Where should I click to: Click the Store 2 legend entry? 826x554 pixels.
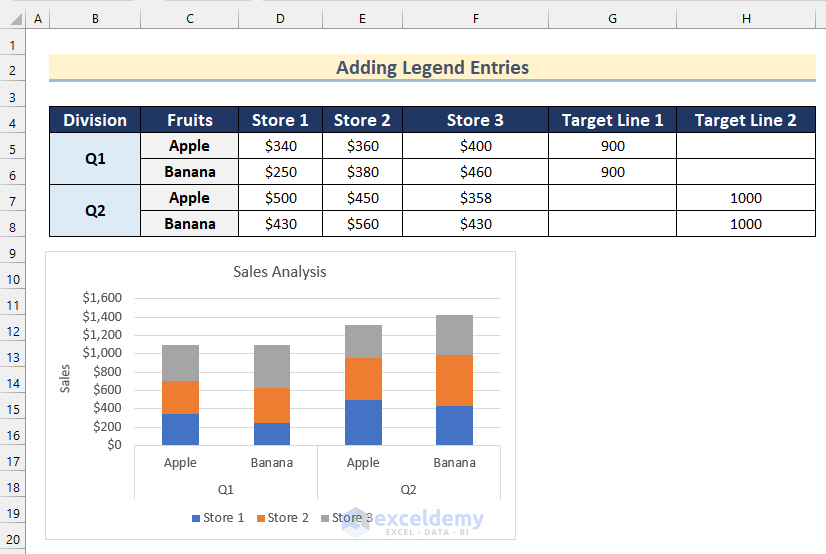pos(283,518)
